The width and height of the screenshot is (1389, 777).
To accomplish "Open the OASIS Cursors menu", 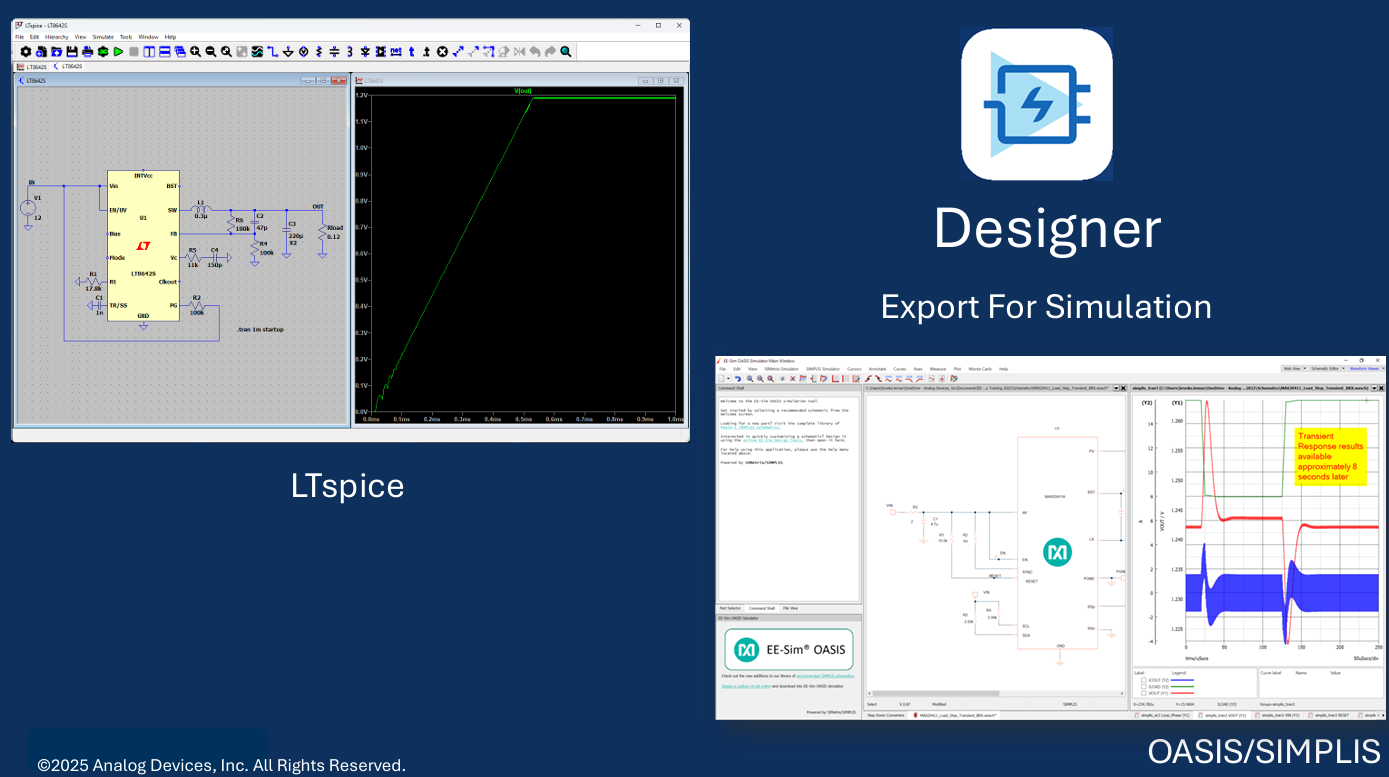I will pyautogui.click(x=854, y=369).
